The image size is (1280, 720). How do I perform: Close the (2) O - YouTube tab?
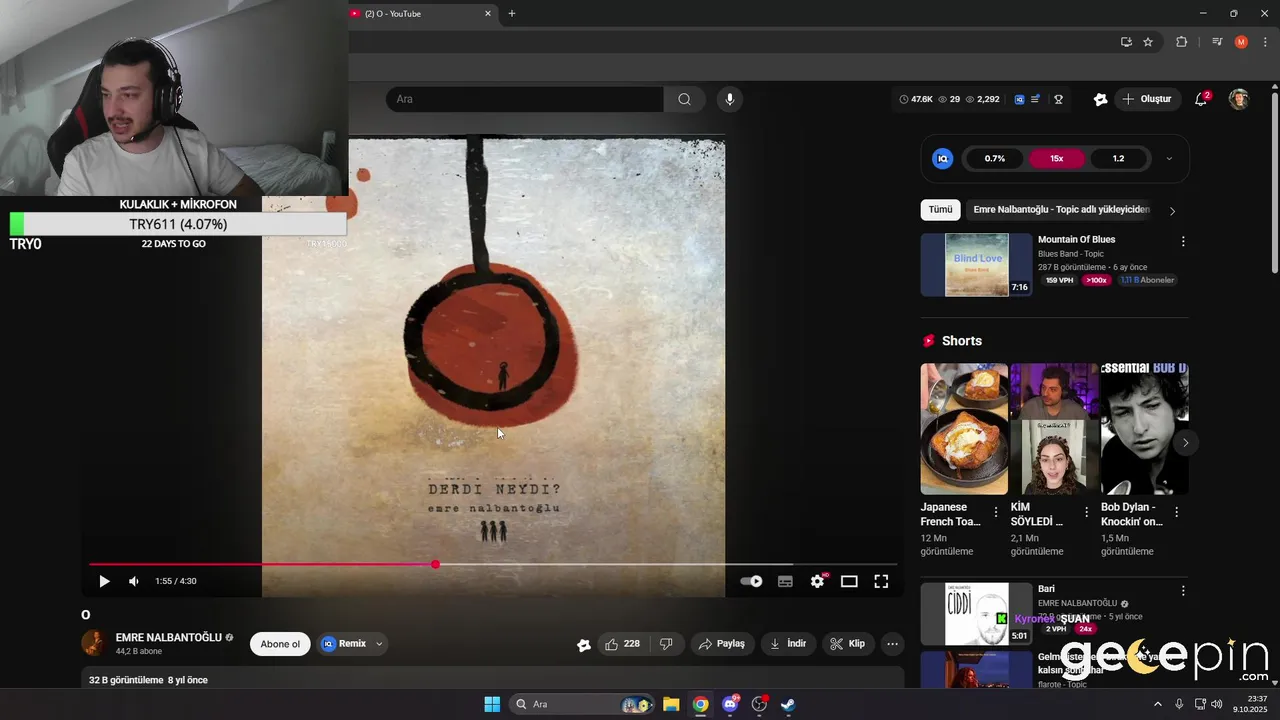point(488,14)
